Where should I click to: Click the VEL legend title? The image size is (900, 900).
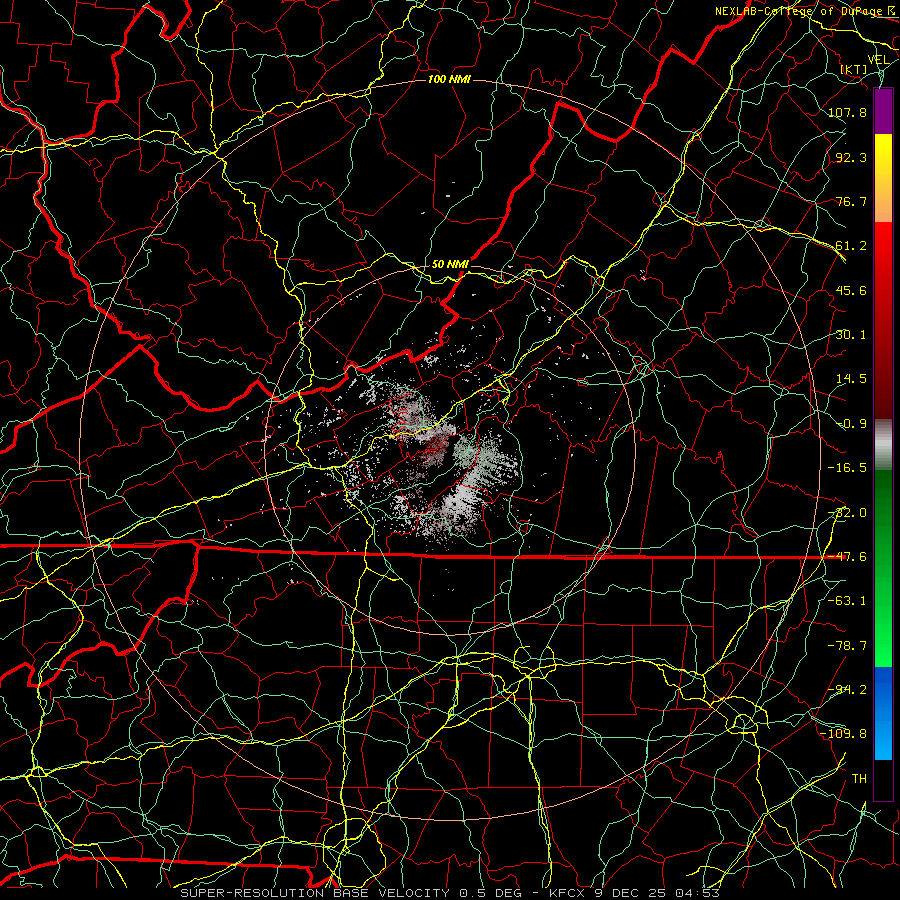[878, 60]
